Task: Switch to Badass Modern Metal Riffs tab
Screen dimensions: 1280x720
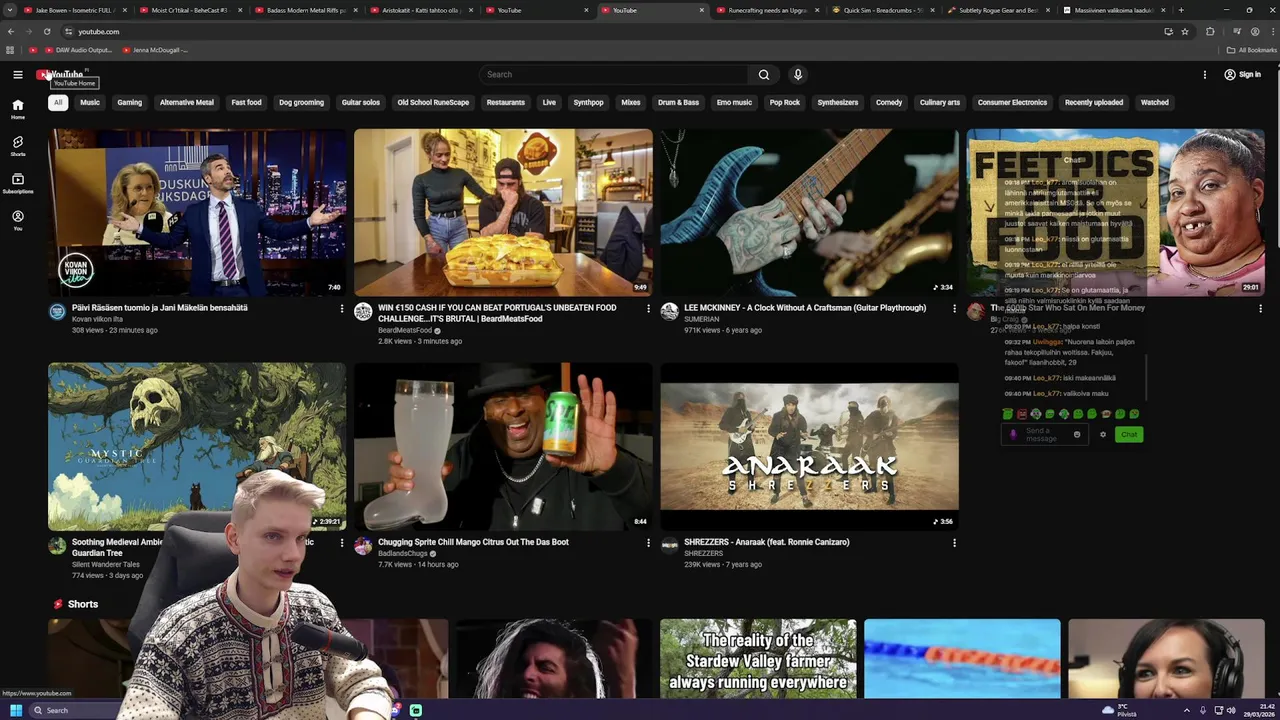Action: pos(304,10)
